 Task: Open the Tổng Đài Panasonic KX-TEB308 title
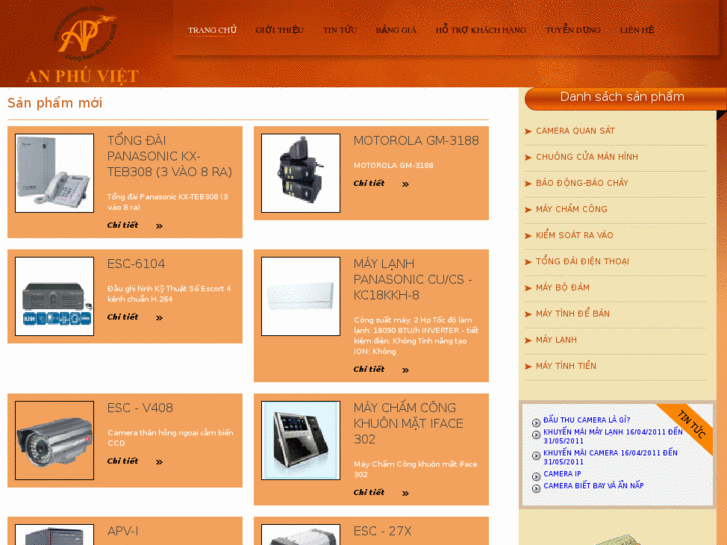click(170, 156)
